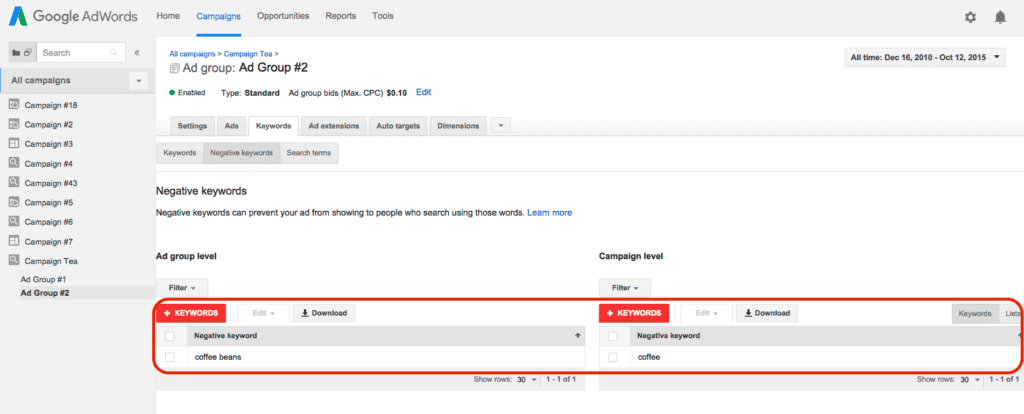
Task: Select all ad group negative keywords checkbox
Action: coord(170,336)
